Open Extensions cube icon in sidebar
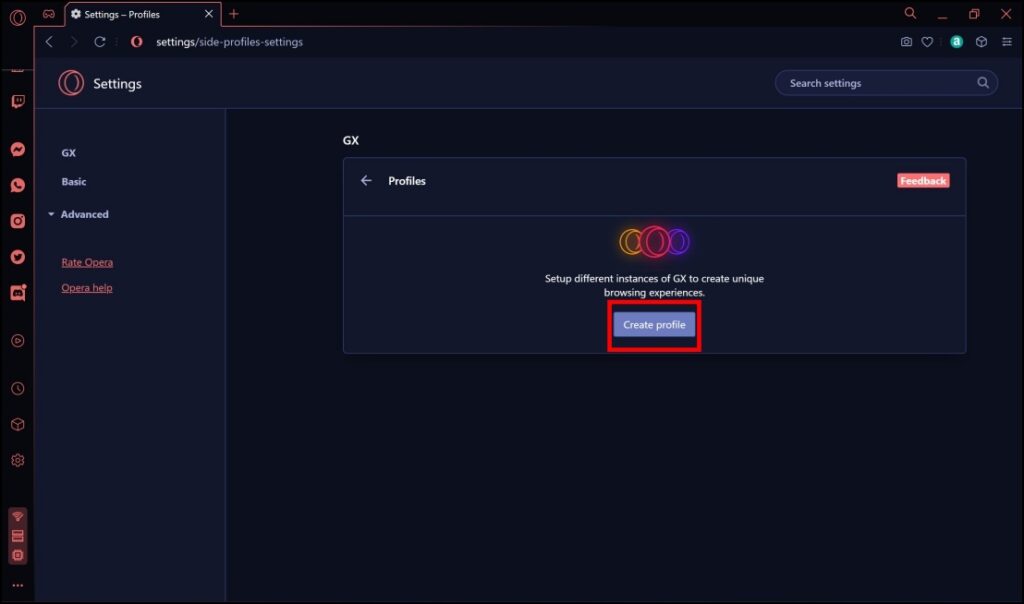The image size is (1024, 604). (x=18, y=424)
